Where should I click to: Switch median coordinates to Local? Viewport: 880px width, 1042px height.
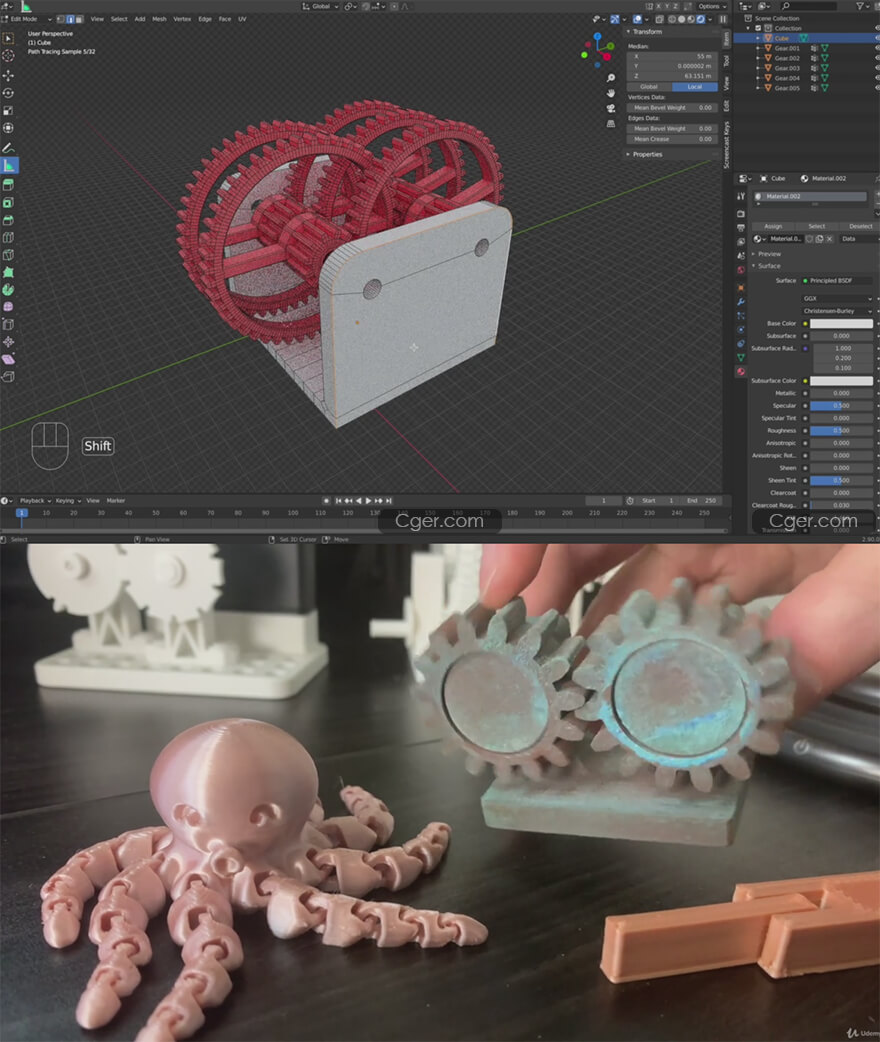tap(695, 86)
